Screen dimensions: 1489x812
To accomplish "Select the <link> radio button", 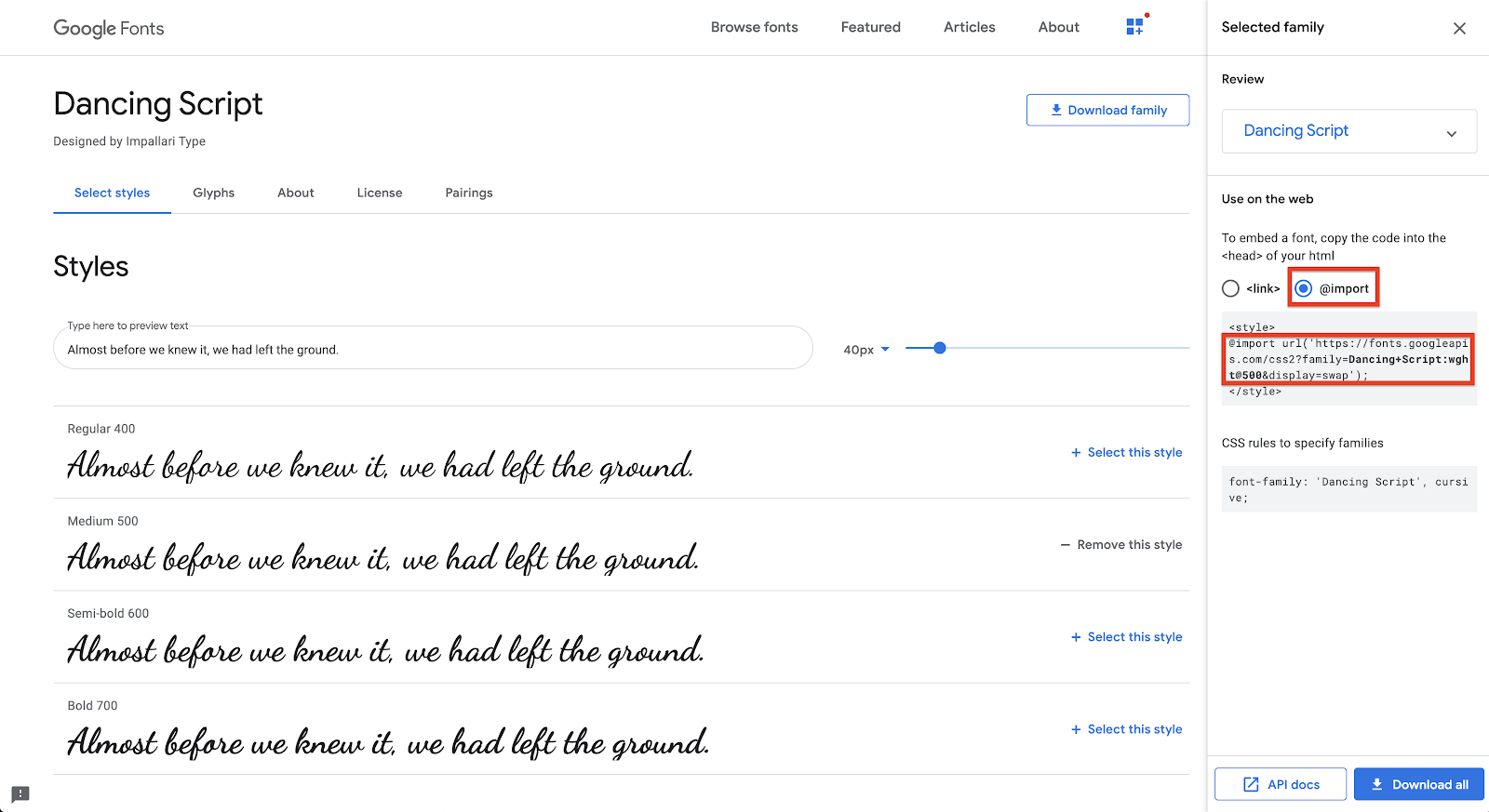I will 1230,288.
